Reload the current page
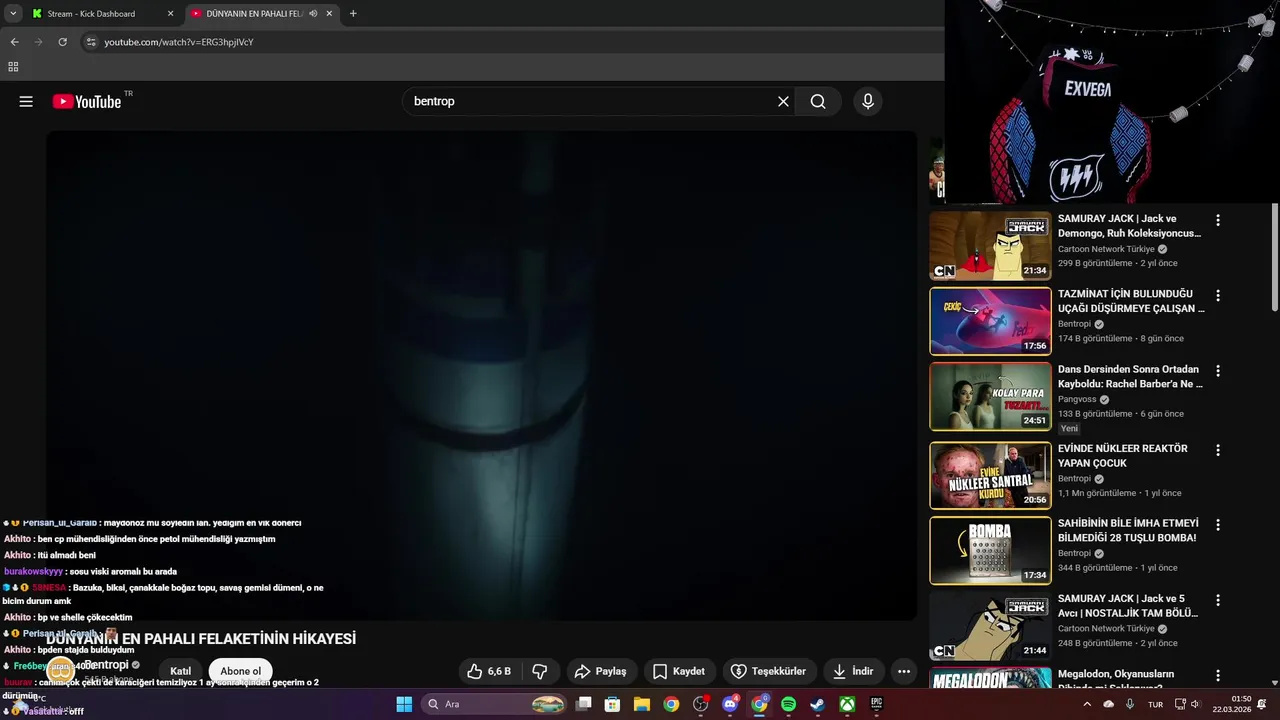This screenshot has width=1280, height=720. click(x=62, y=42)
